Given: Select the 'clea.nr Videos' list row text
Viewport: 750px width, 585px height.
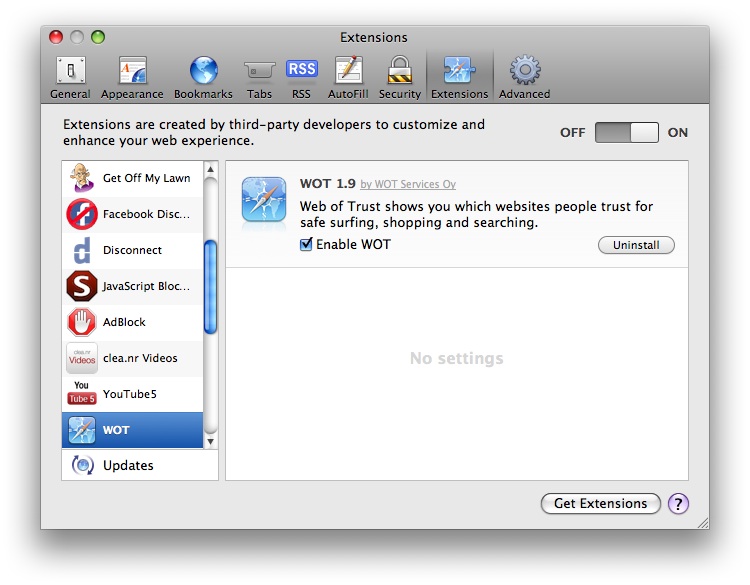Looking at the screenshot, I should (x=140, y=358).
